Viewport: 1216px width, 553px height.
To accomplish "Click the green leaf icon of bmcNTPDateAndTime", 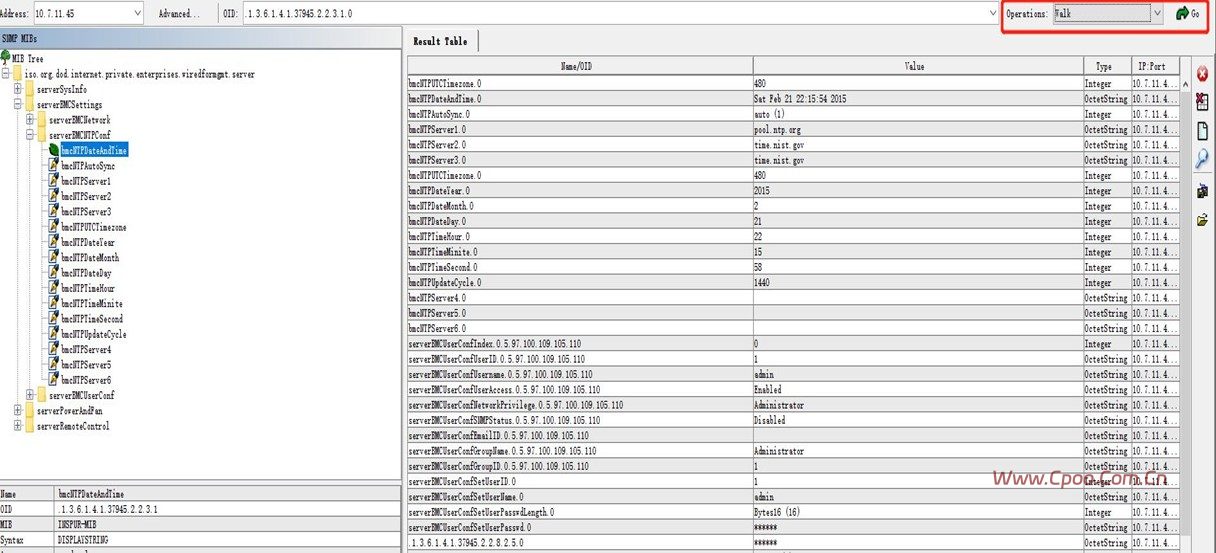I will [54, 150].
